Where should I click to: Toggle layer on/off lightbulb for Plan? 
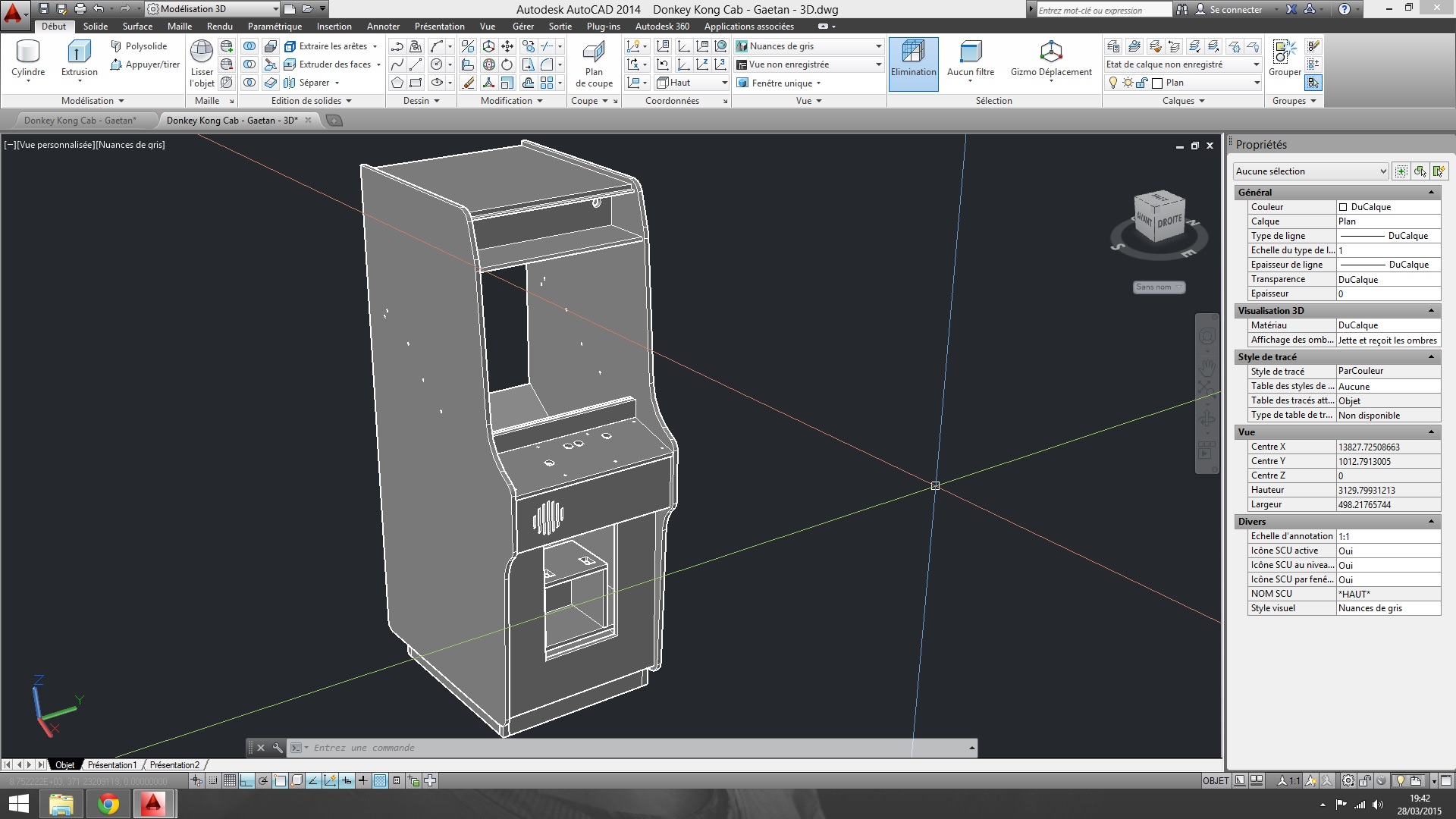(x=1112, y=83)
